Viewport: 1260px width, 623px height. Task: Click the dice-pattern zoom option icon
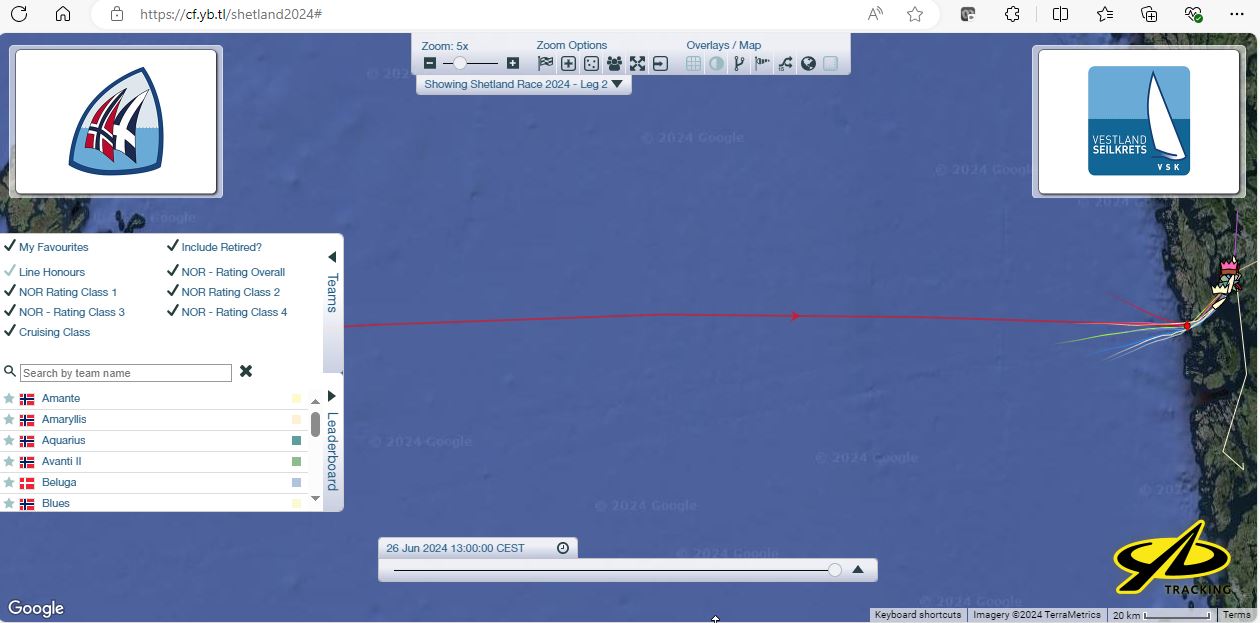point(591,63)
